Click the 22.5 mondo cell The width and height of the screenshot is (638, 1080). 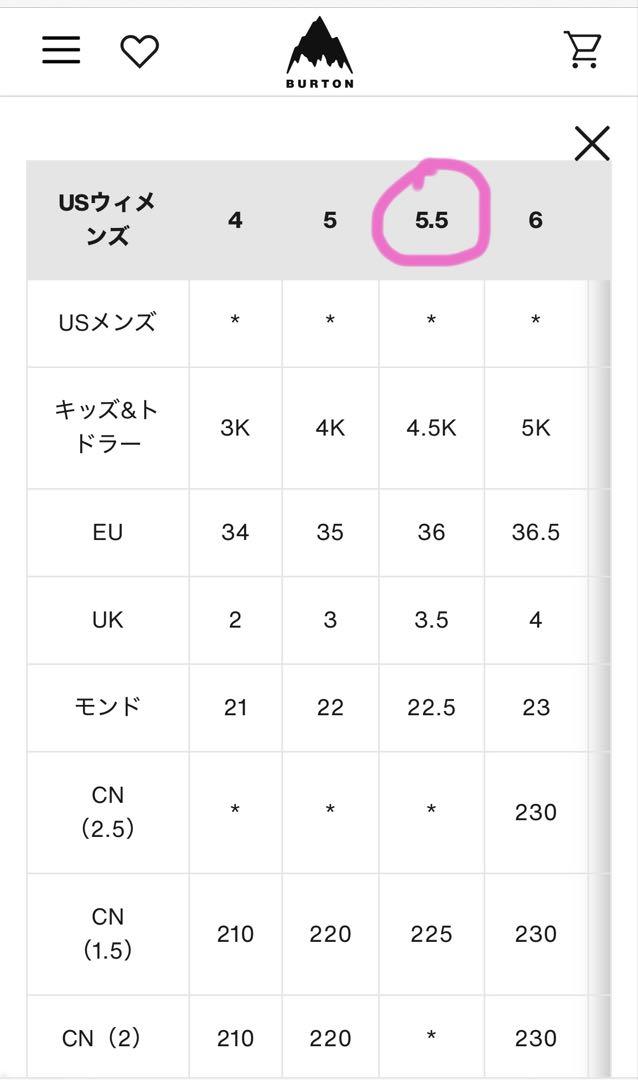point(431,707)
